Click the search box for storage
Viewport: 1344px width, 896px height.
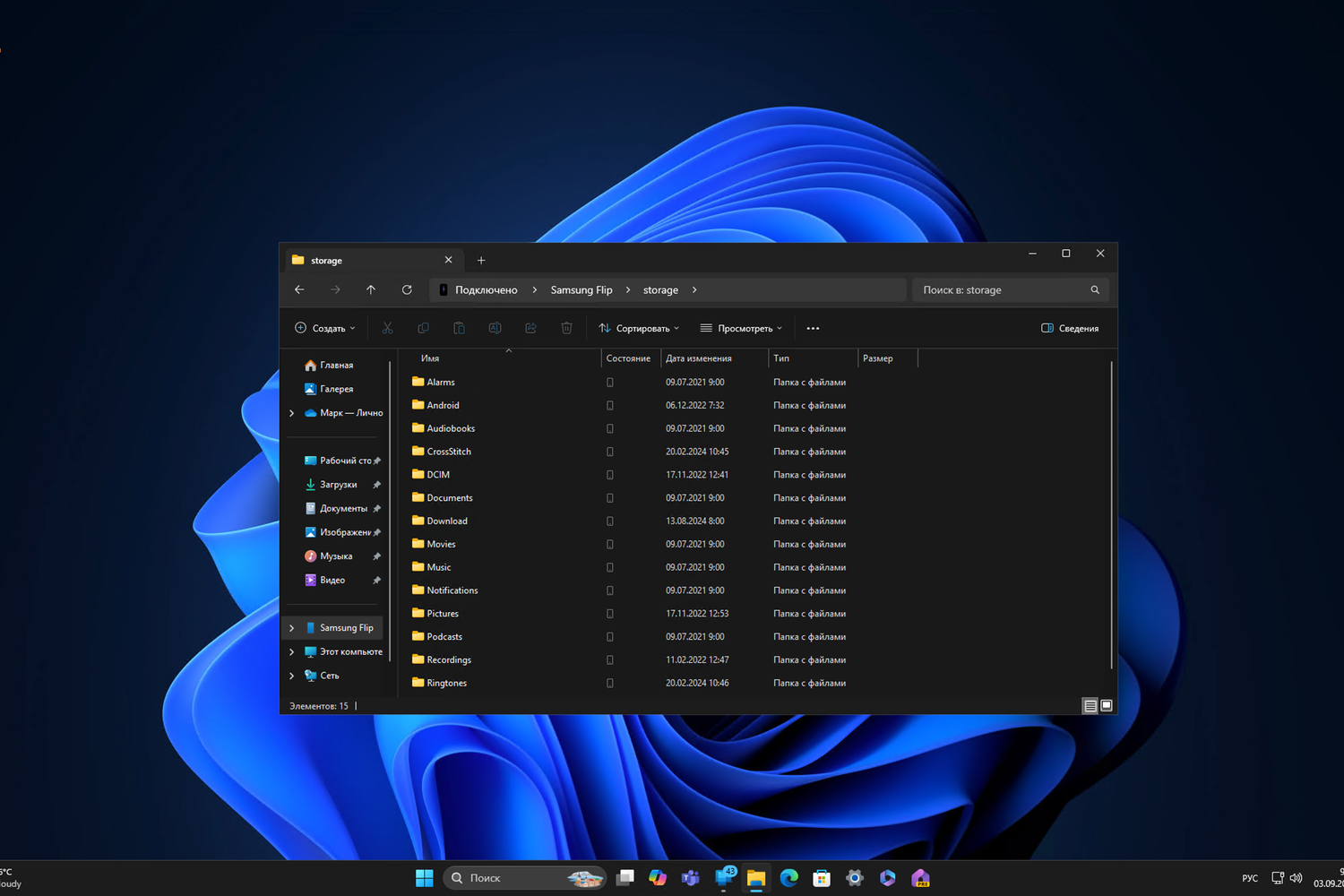(x=1001, y=289)
